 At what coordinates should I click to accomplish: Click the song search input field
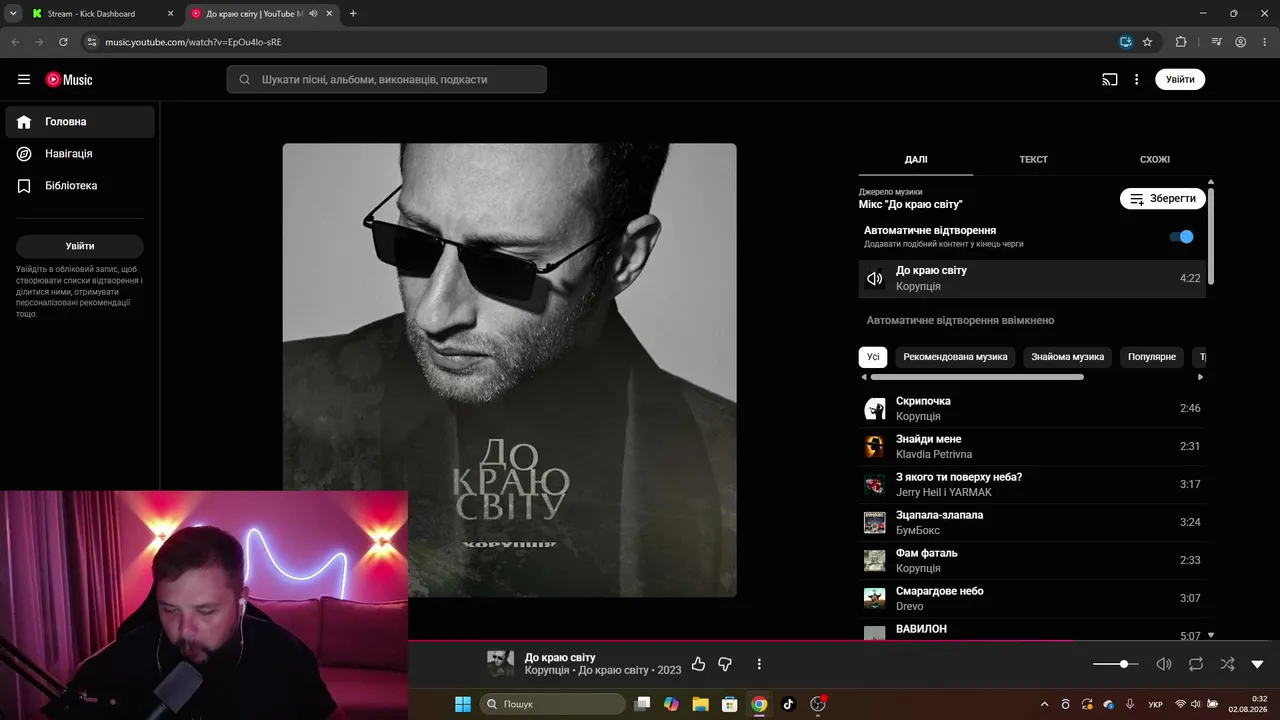click(x=386, y=80)
